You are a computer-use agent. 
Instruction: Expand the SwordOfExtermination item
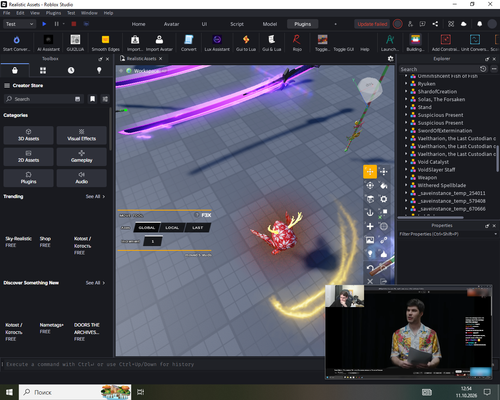406,130
